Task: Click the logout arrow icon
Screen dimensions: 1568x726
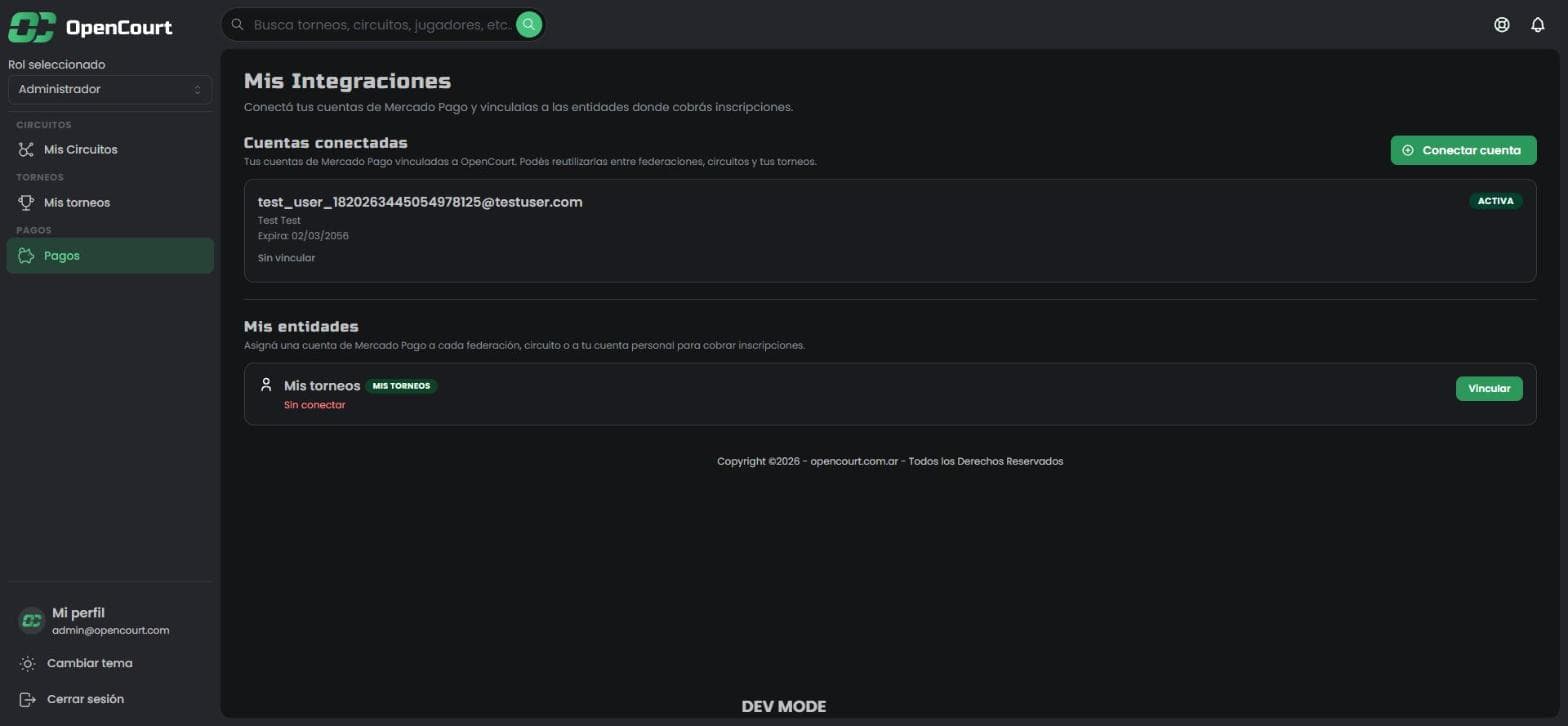Action: point(28,700)
